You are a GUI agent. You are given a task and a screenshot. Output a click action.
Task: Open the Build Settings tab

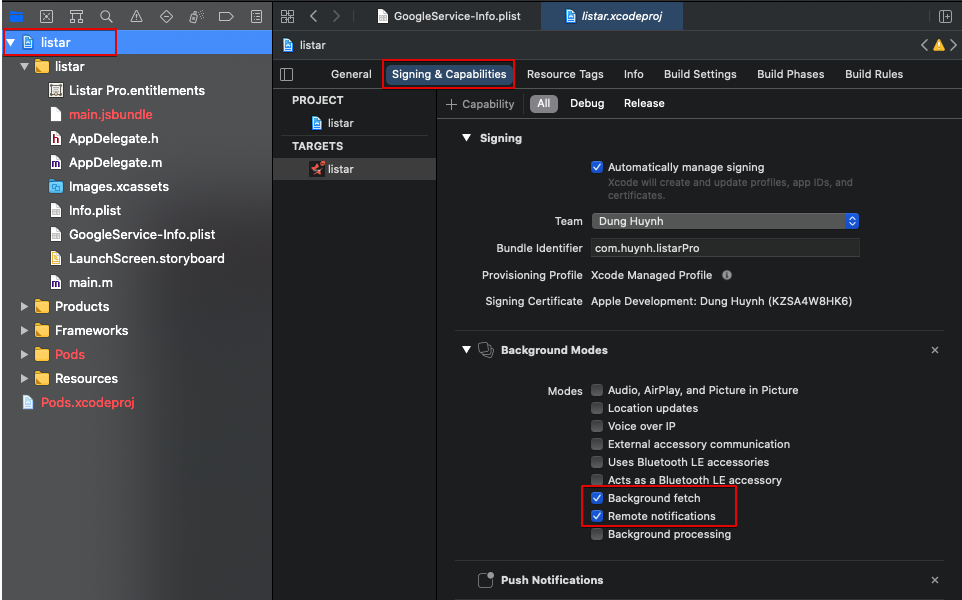[700, 74]
